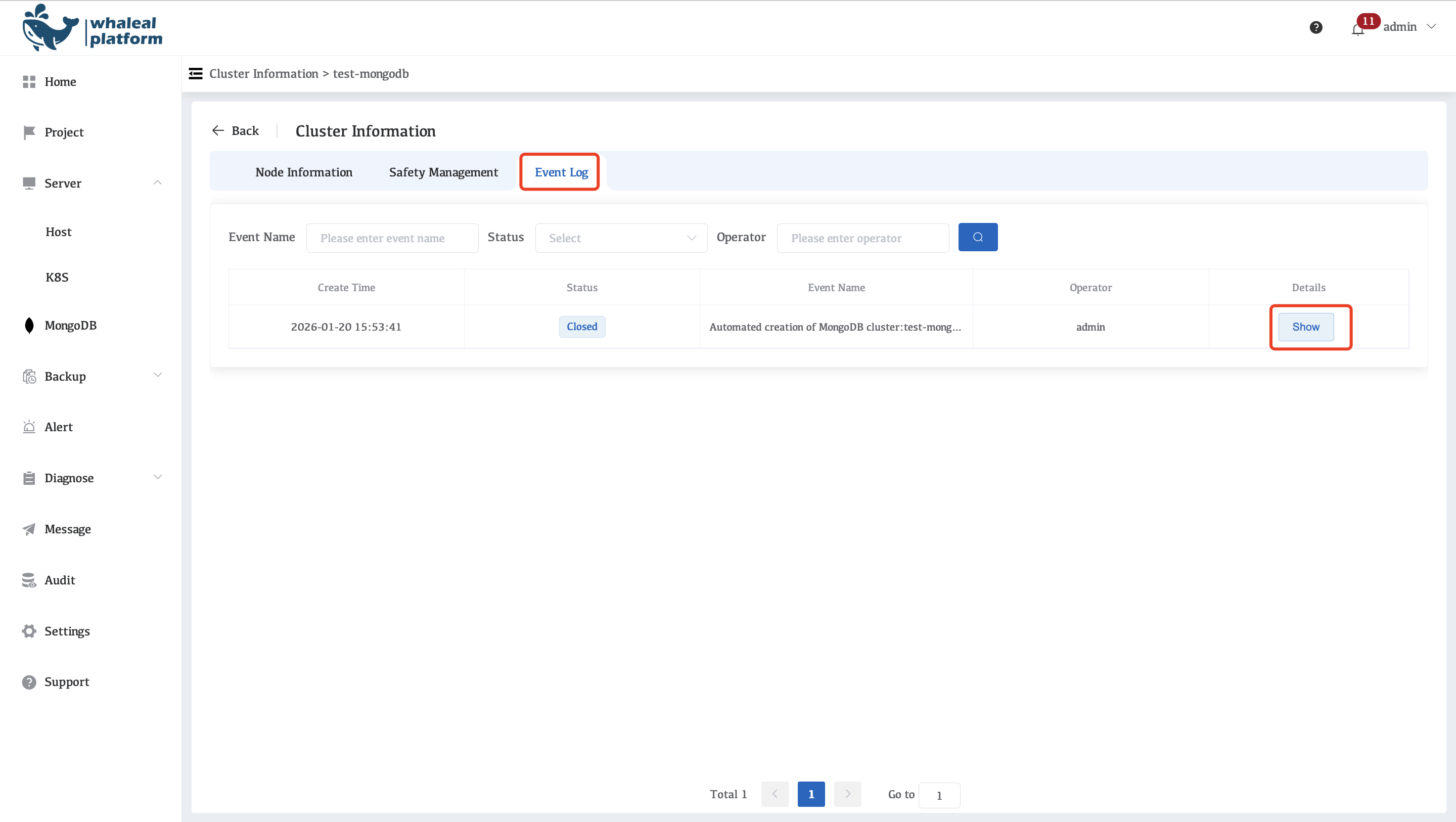Open the help question mark icon
Viewport: 1456px width, 822px height.
click(1315, 27)
